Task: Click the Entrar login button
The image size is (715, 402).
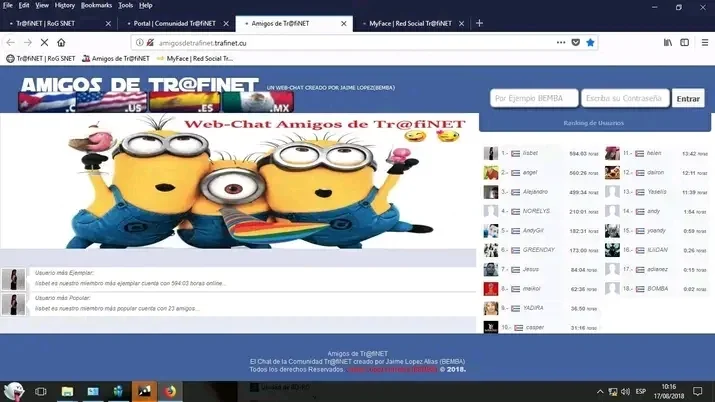Action: click(688, 98)
